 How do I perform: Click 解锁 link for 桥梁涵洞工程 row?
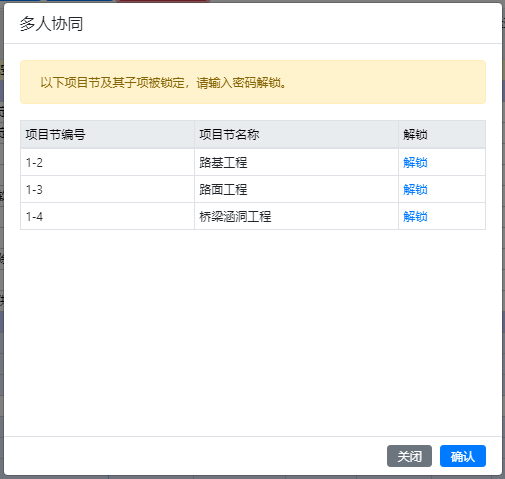[415, 217]
